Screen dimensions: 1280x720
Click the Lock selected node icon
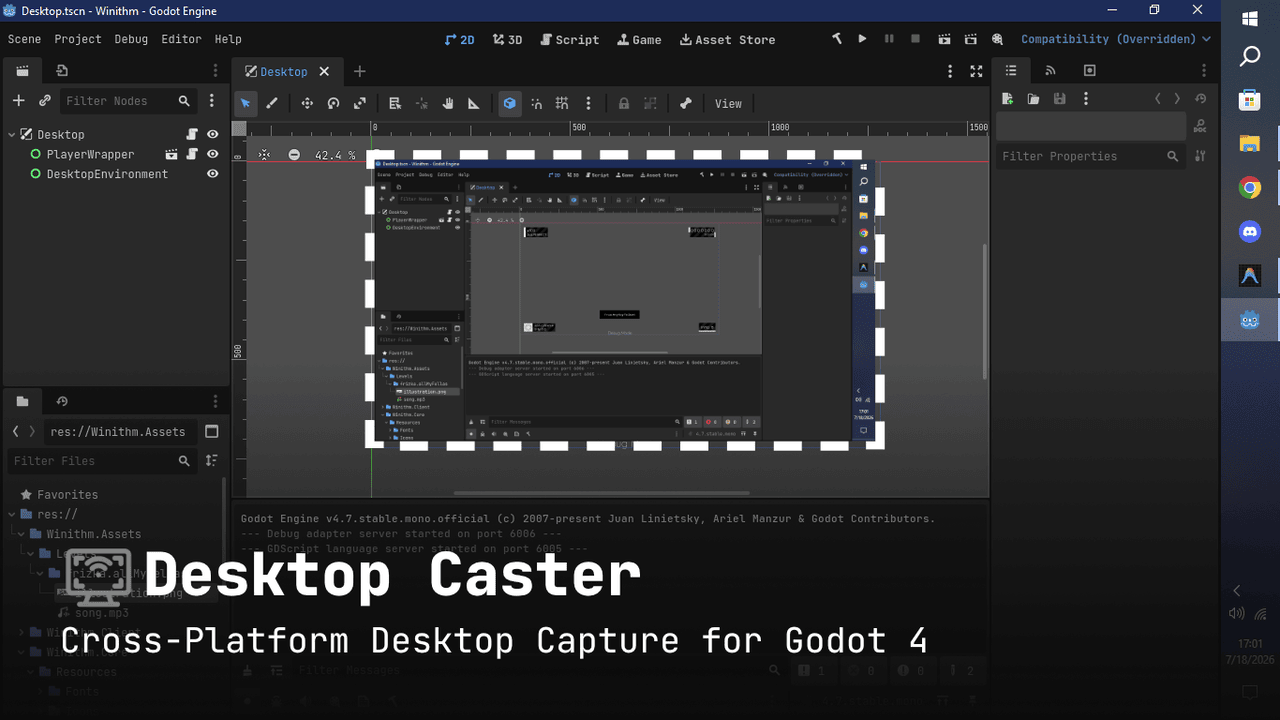coord(624,103)
